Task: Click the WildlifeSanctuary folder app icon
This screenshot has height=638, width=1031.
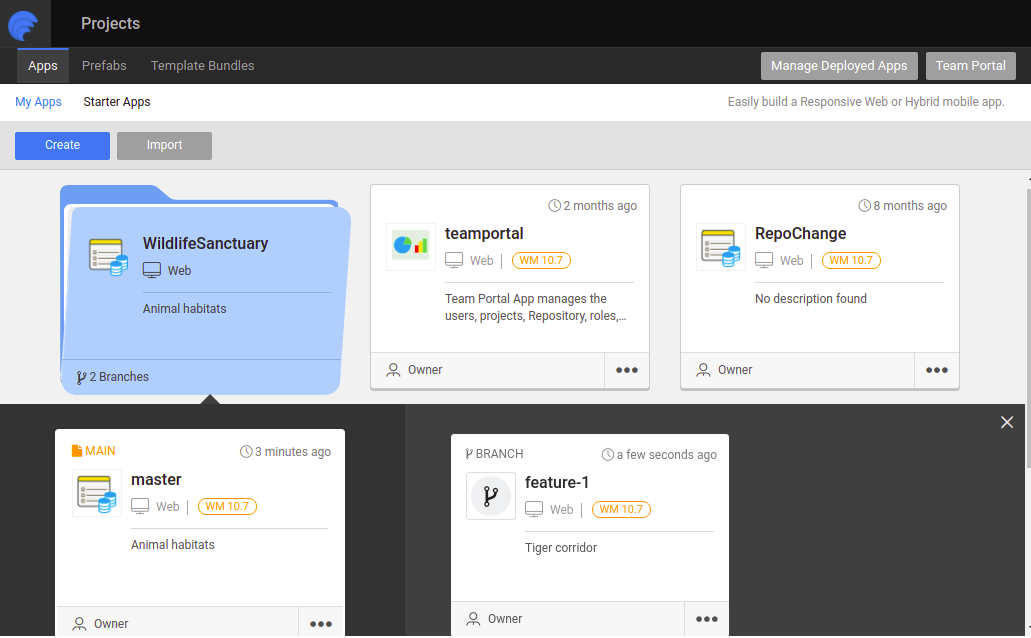Action: coord(108,257)
